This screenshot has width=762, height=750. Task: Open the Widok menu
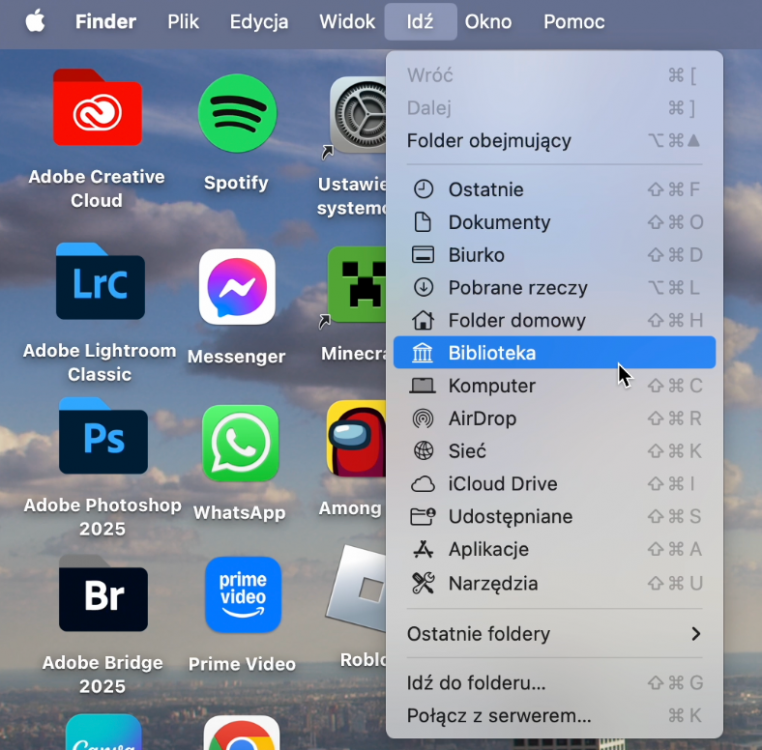click(347, 21)
